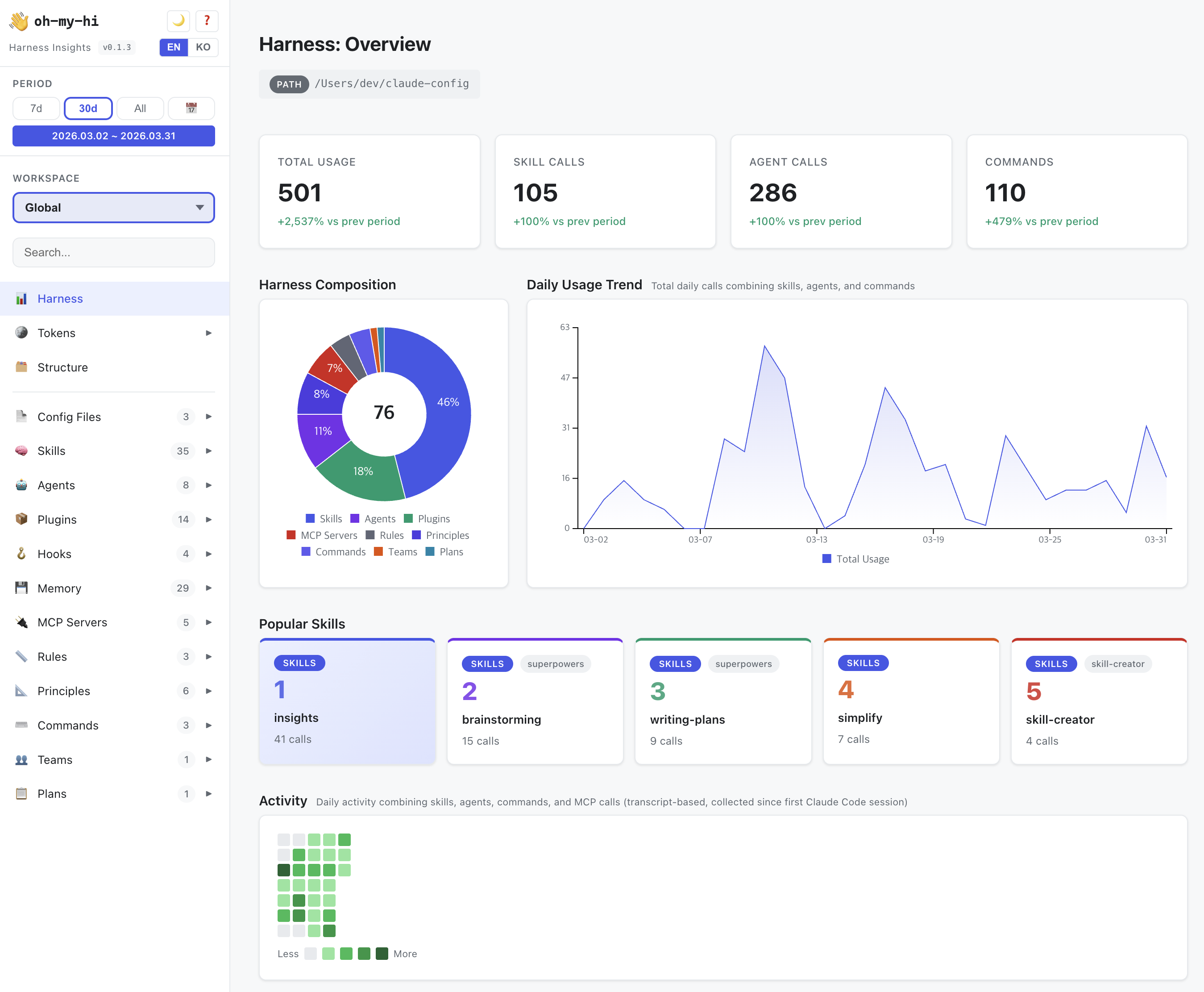Switch period to All

pyautogui.click(x=139, y=108)
